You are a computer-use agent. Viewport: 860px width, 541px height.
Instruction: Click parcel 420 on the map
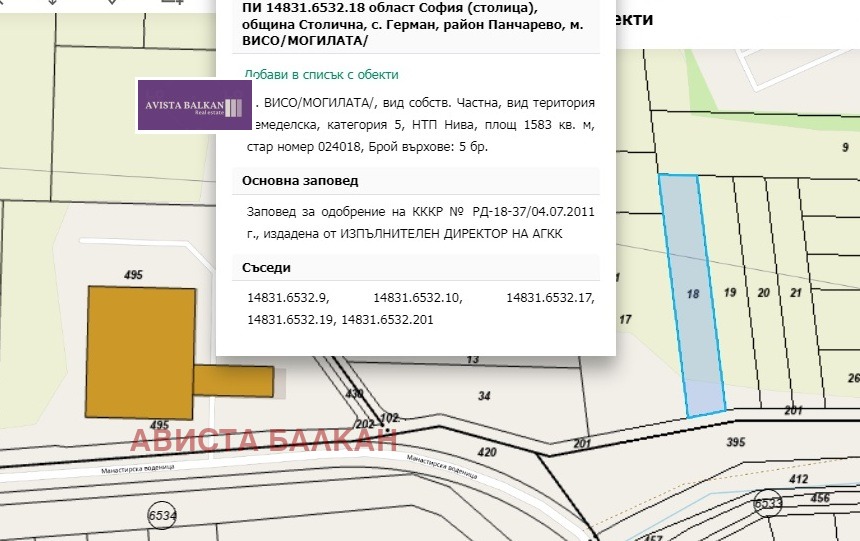pos(487,453)
